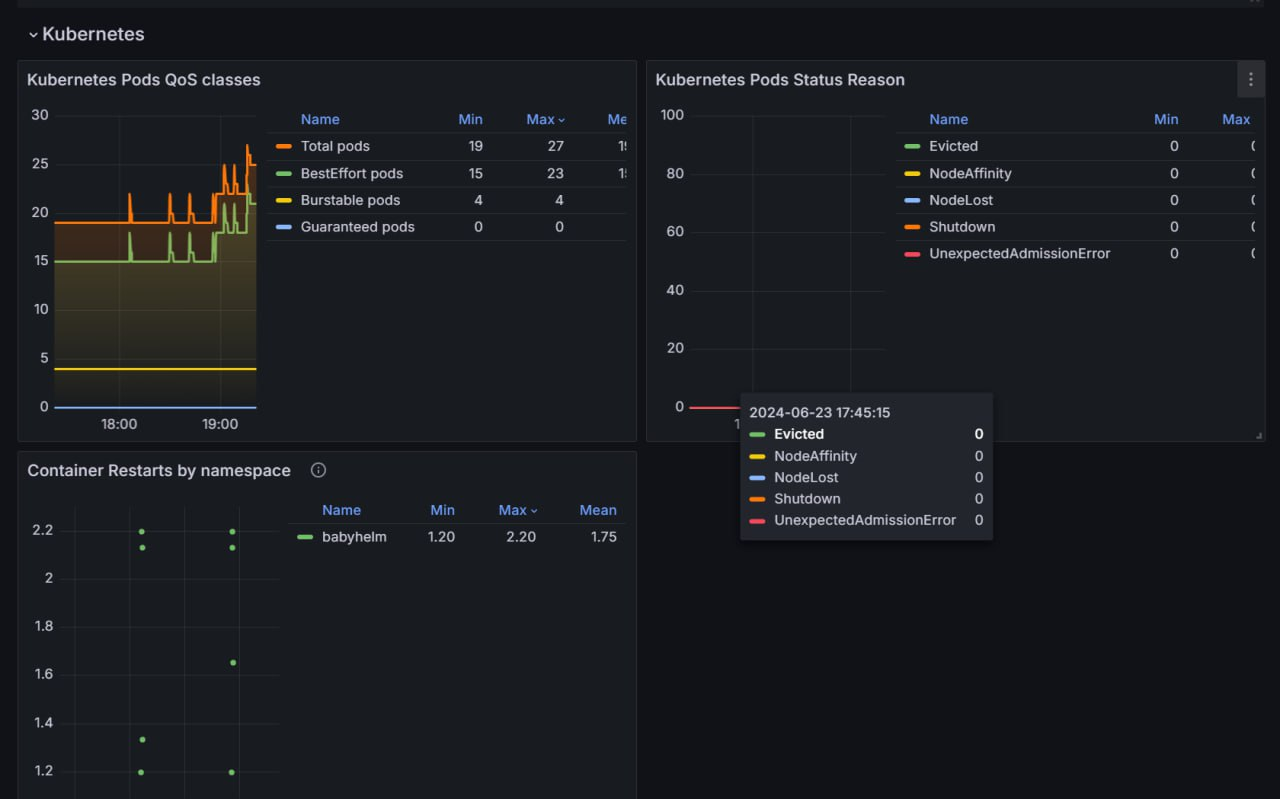The width and height of the screenshot is (1280, 799).
Task: Open the Kubernetes Pods Status Reason panel menu
Action: point(1250,79)
